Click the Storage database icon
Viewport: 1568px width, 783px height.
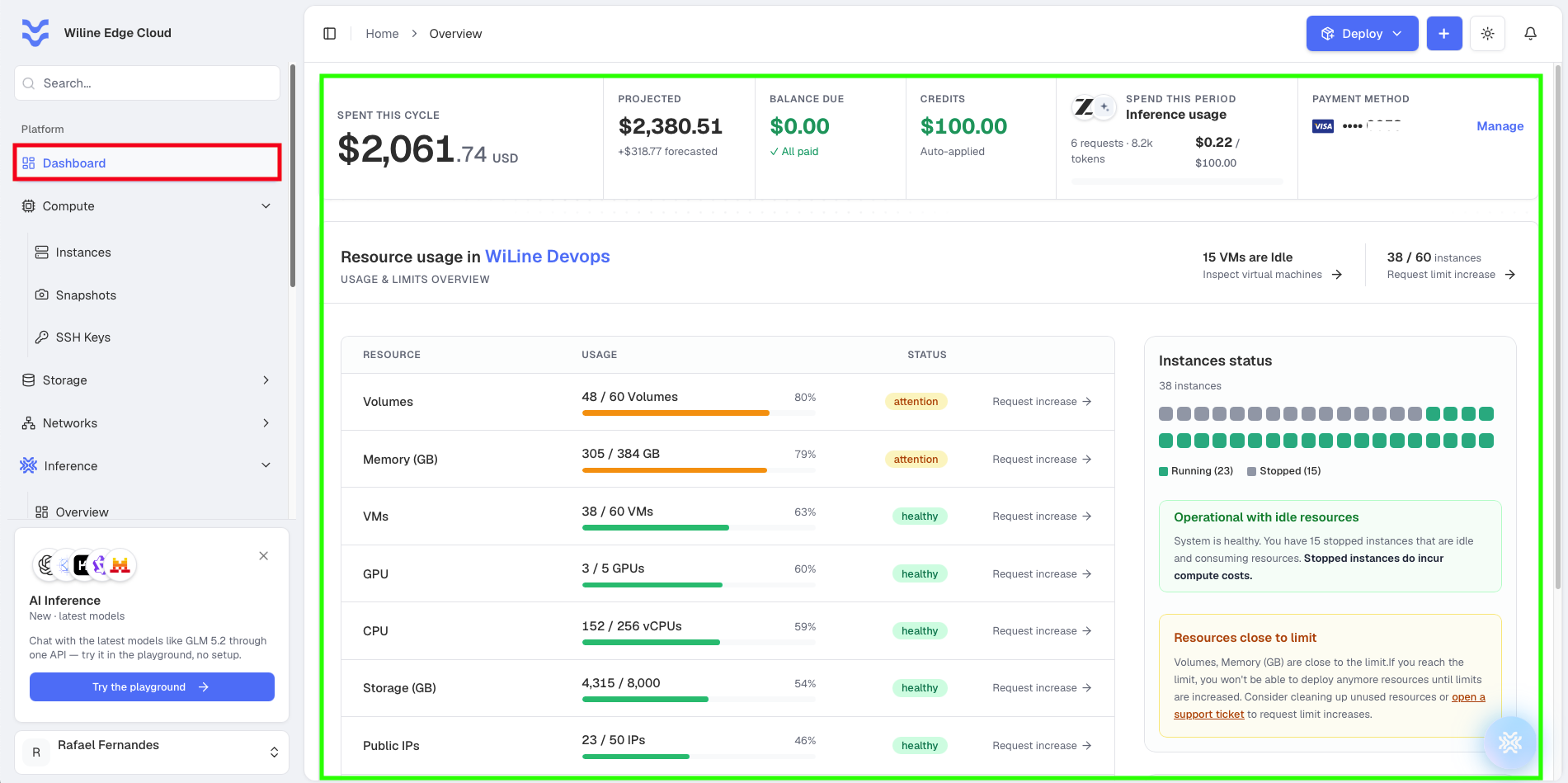(x=29, y=380)
